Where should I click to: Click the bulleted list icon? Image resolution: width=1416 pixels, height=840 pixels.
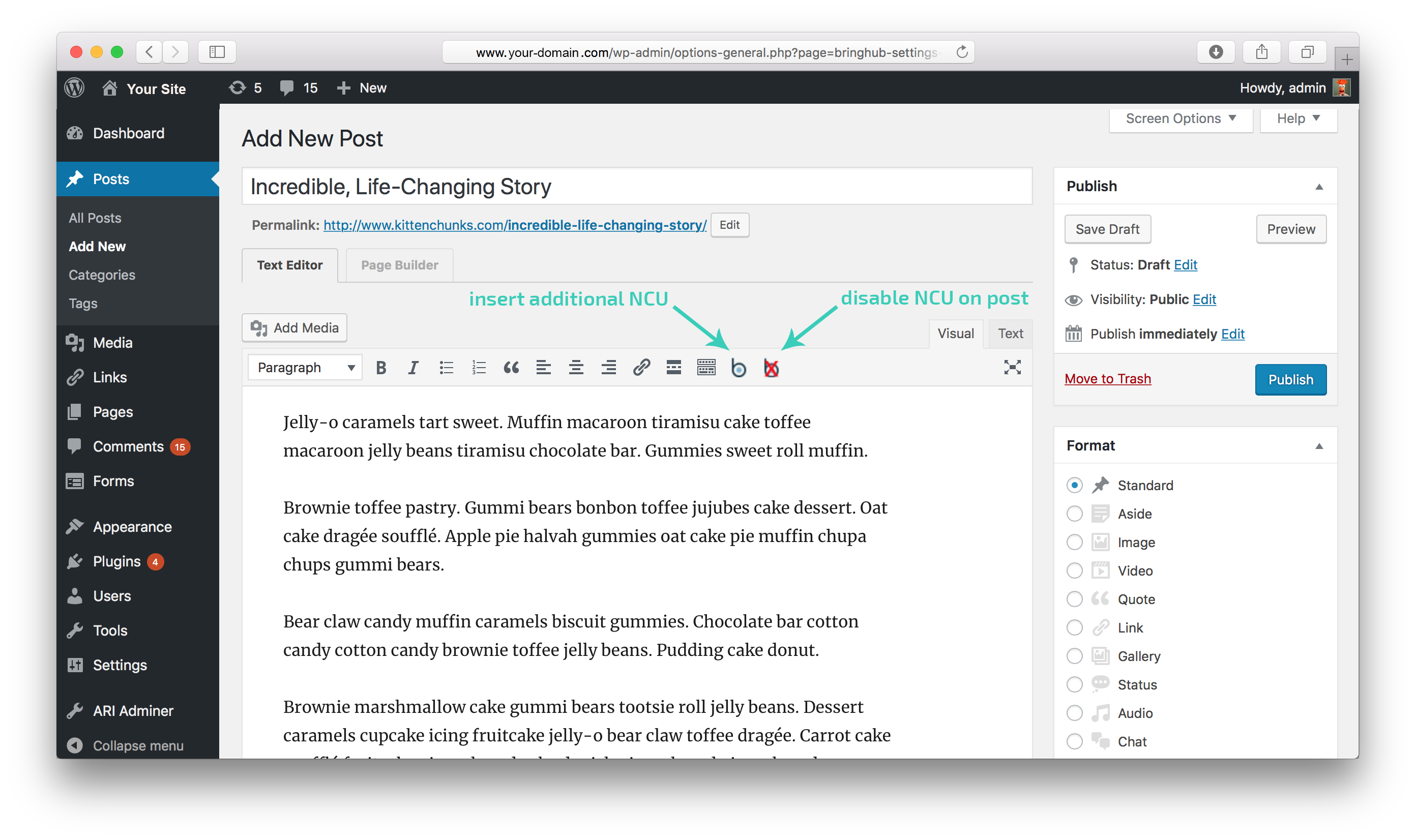point(446,368)
